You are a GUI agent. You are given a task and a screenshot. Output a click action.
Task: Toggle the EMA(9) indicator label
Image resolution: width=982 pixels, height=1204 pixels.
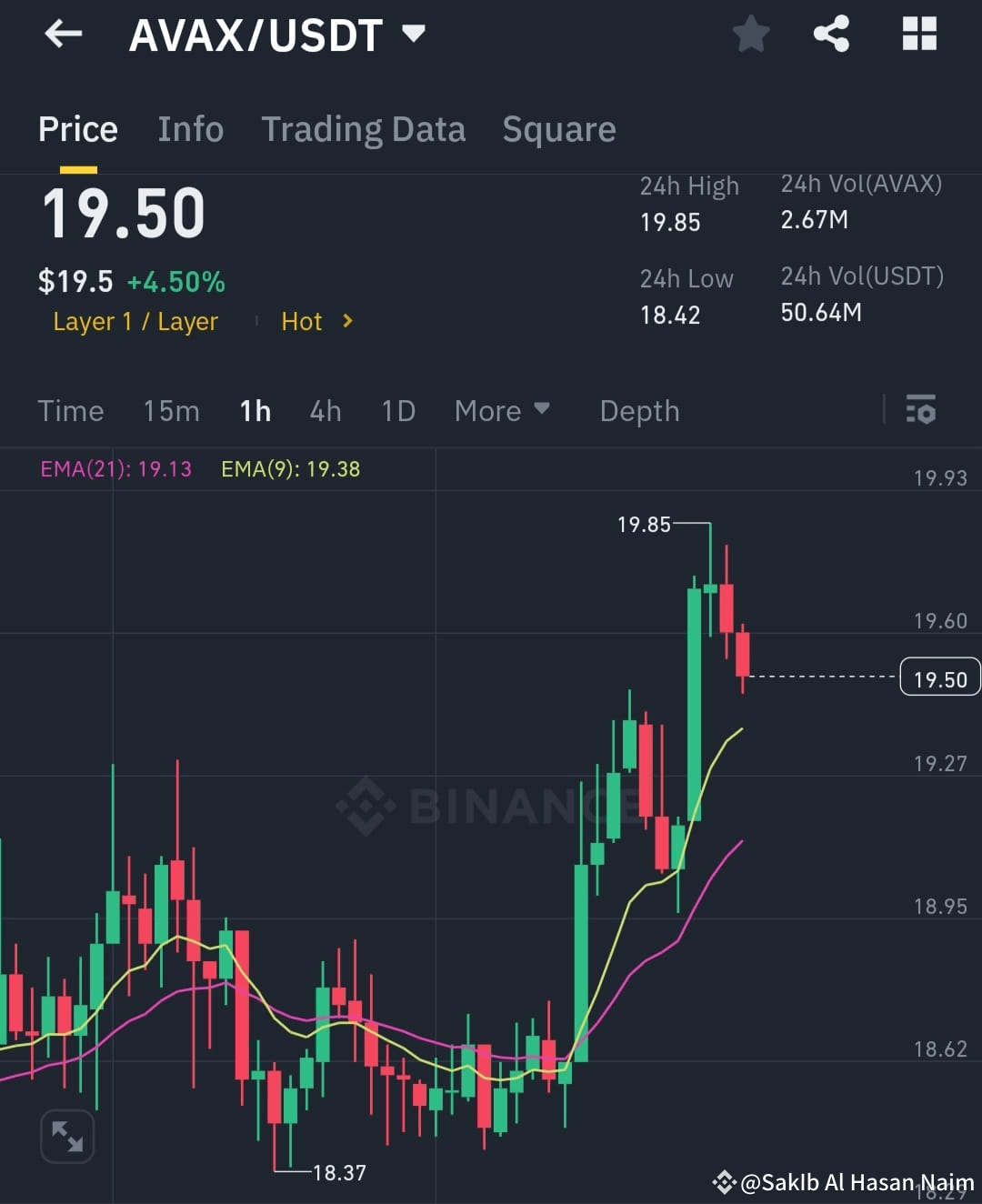coord(290,469)
